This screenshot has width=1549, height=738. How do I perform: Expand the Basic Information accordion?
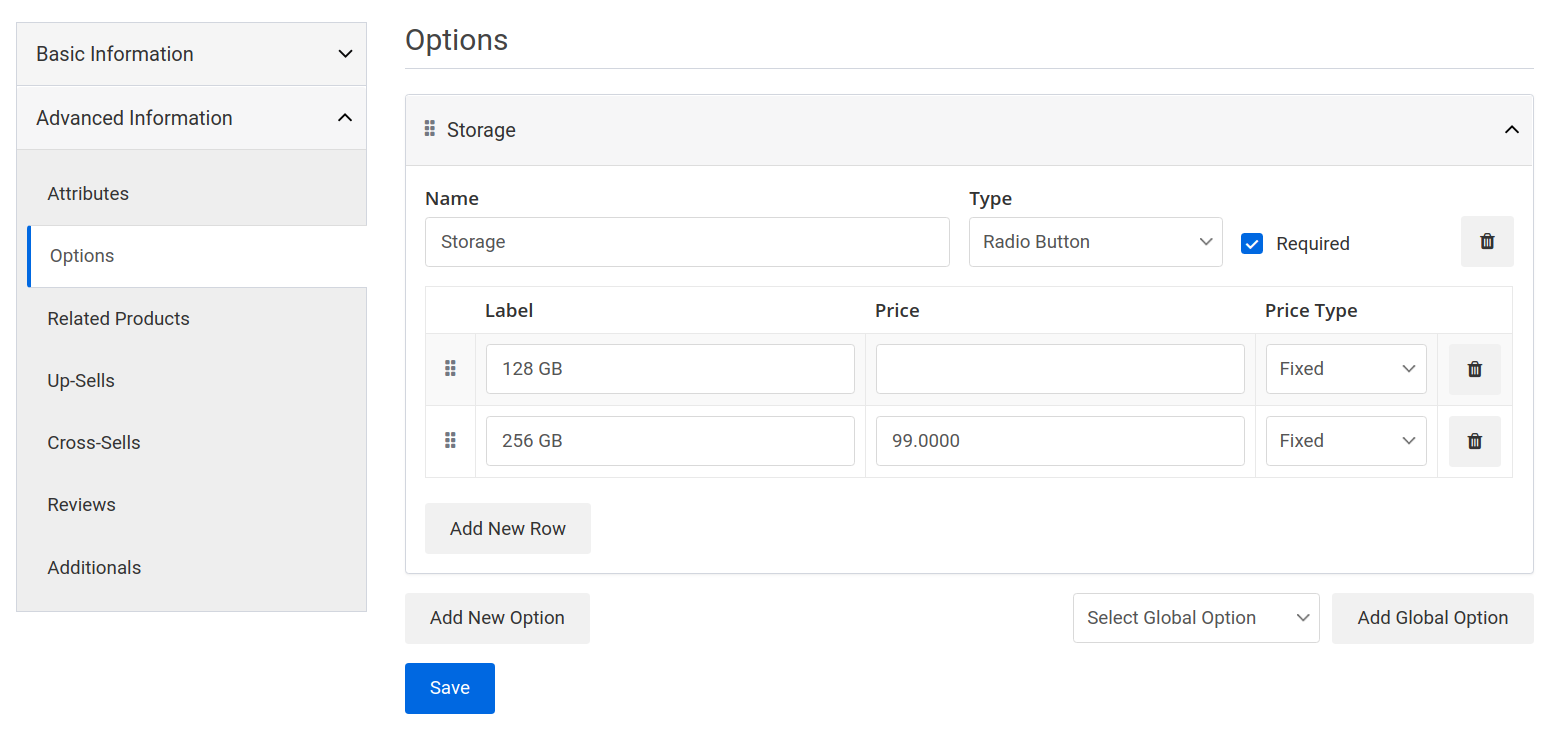pos(191,53)
